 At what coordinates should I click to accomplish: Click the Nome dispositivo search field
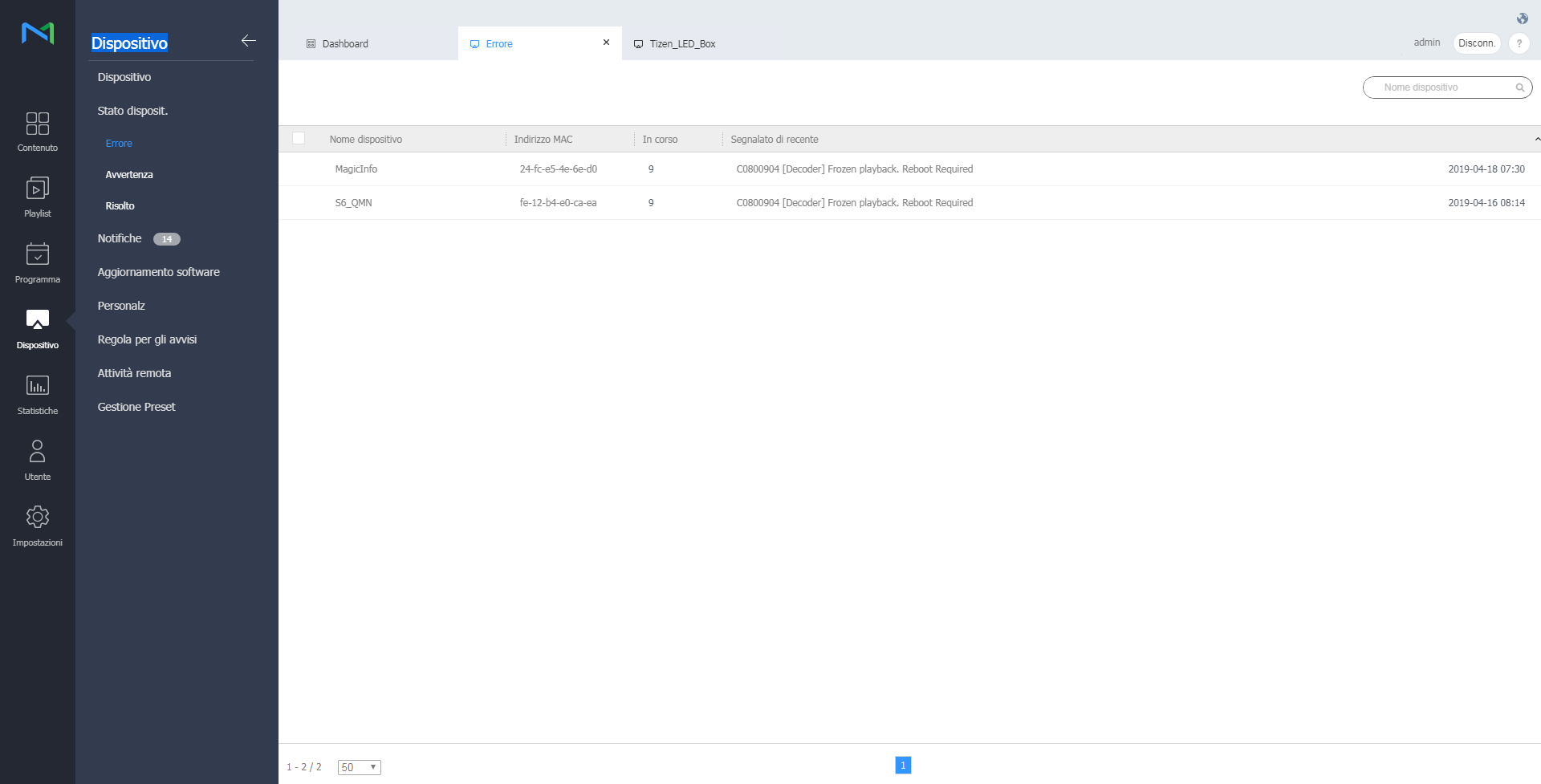pyautogui.click(x=1441, y=87)
